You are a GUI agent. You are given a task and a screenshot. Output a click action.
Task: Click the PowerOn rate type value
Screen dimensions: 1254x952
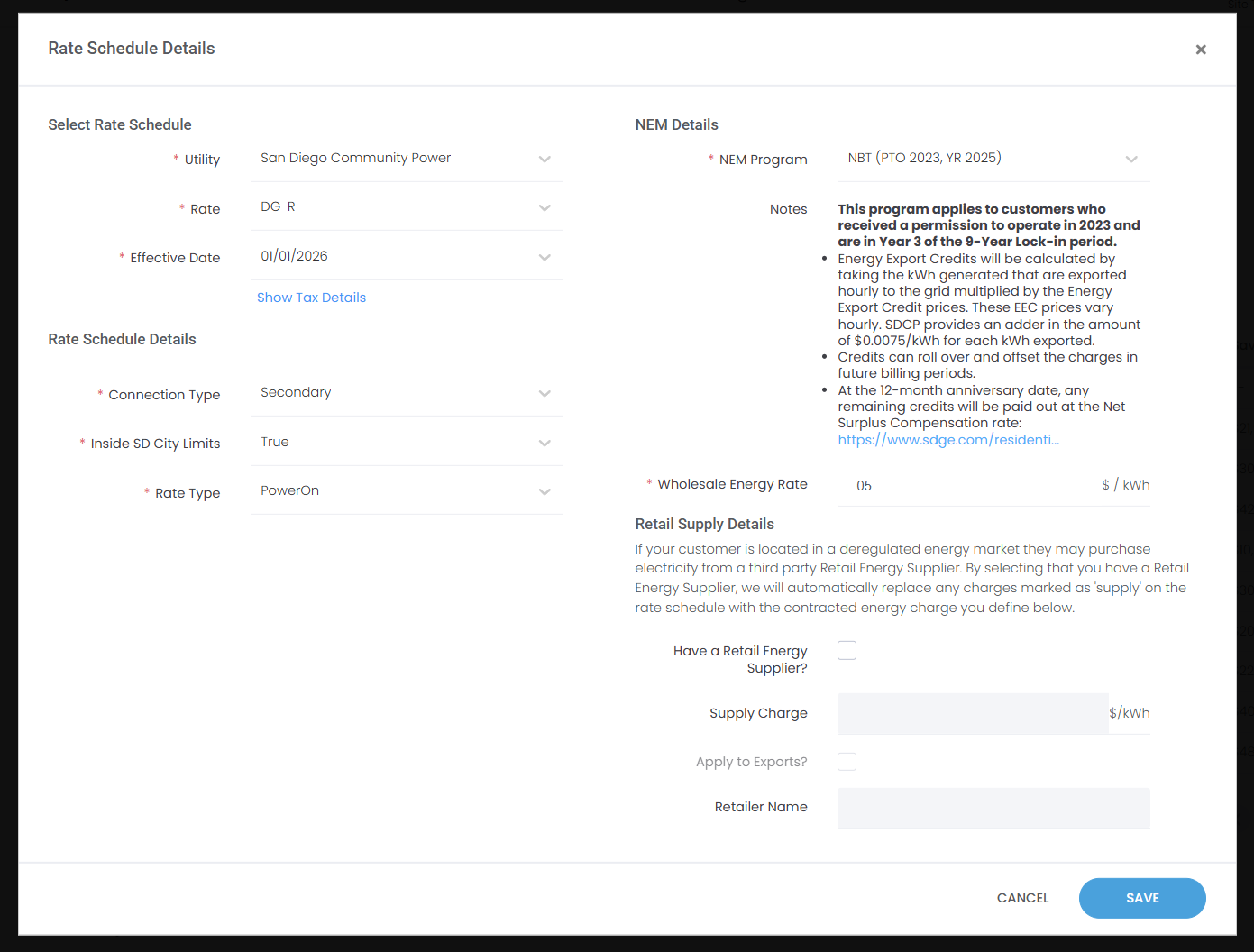pos(289,490)
